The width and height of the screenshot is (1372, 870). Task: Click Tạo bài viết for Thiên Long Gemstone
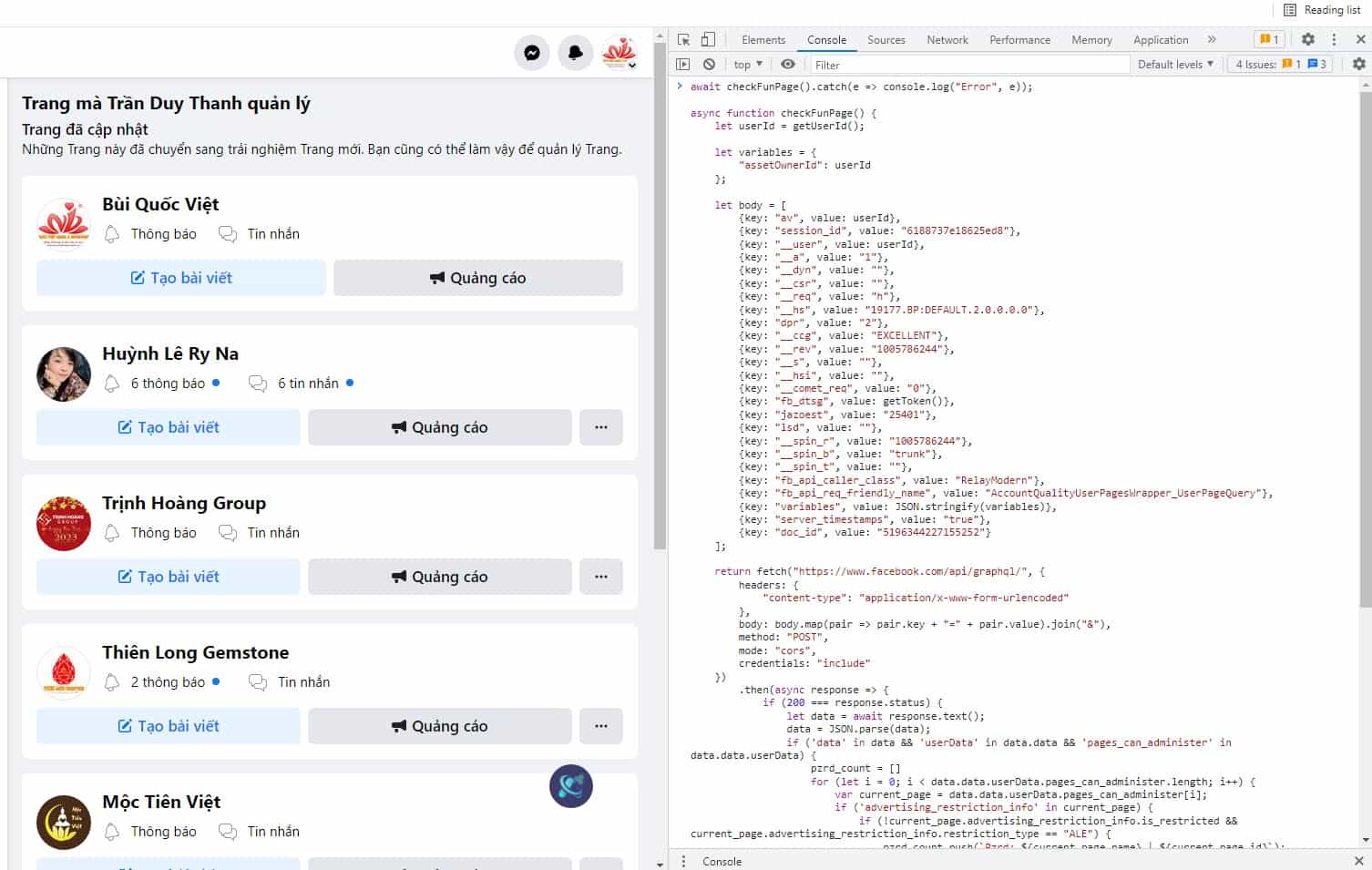(169, 726)
